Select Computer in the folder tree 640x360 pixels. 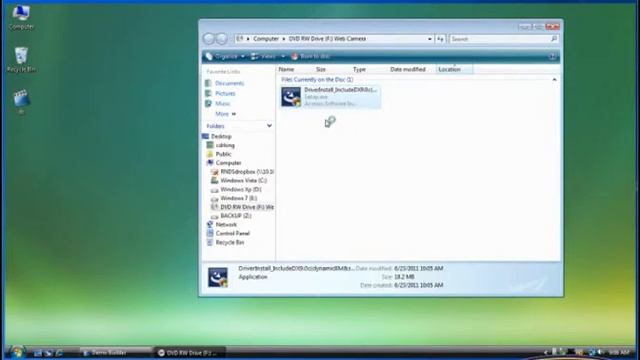point(228,163)
